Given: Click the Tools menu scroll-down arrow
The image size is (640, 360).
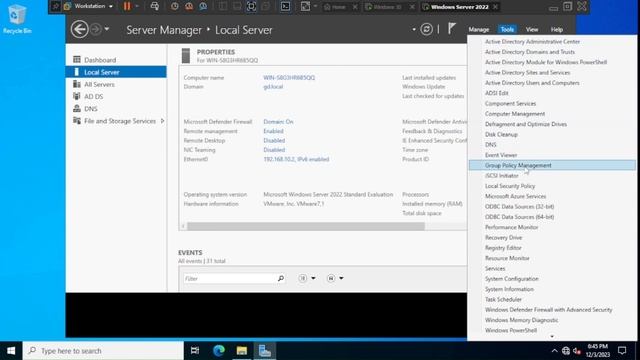Looking at the screenshot, I should [x=552, y=337].
